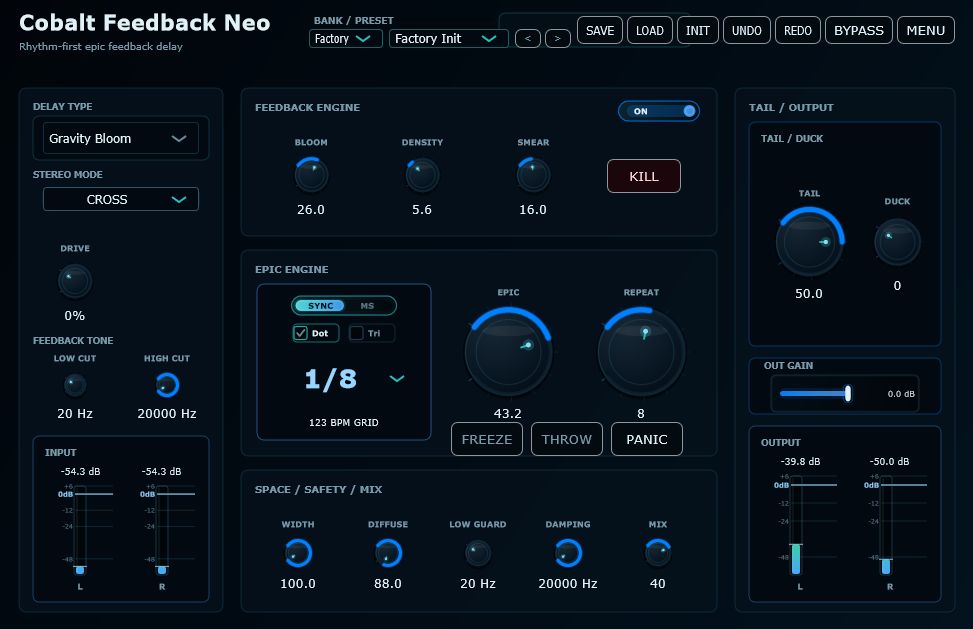This screenshot has height=629, width=973.
Task: Click the INIT button
Action: [x=697, y=30]
